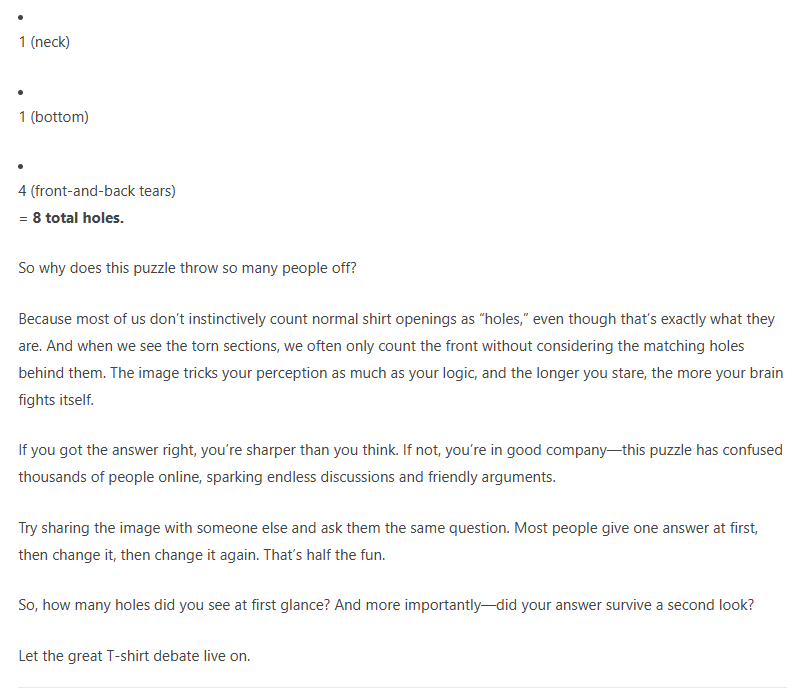Click the bullet above "1 (bottom)"
This screenshot has height=692, width=798.
coord(21,92)
